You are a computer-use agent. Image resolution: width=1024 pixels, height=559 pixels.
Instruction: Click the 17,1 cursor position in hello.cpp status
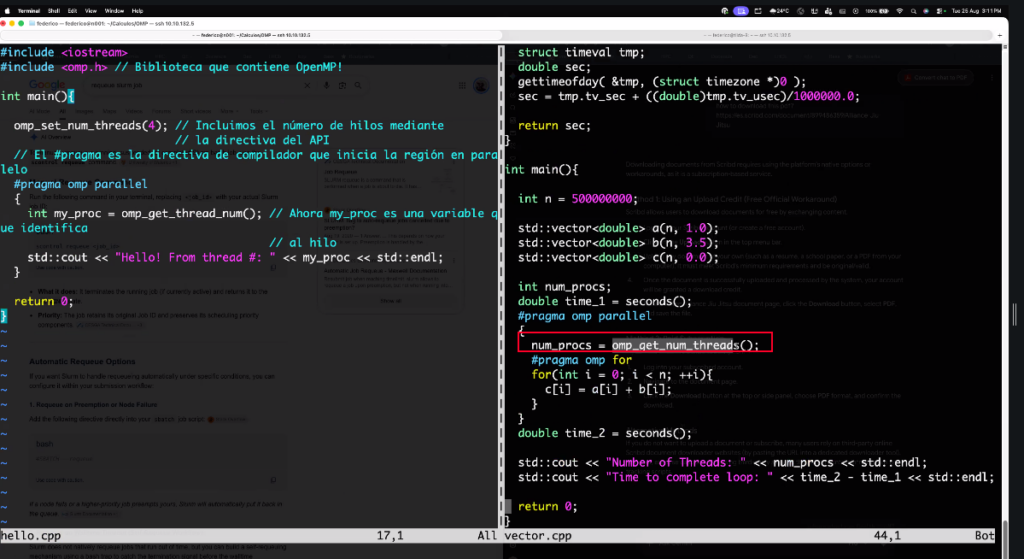pos(390,535)
